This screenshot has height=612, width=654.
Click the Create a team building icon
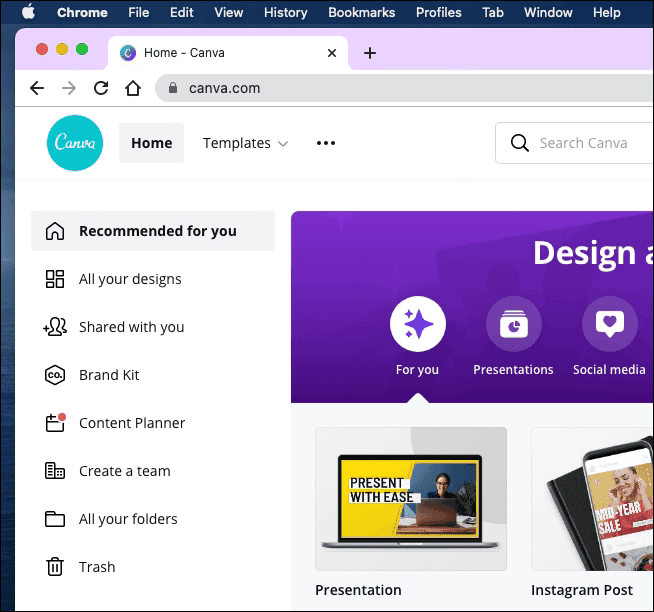(x=55, y=471)
